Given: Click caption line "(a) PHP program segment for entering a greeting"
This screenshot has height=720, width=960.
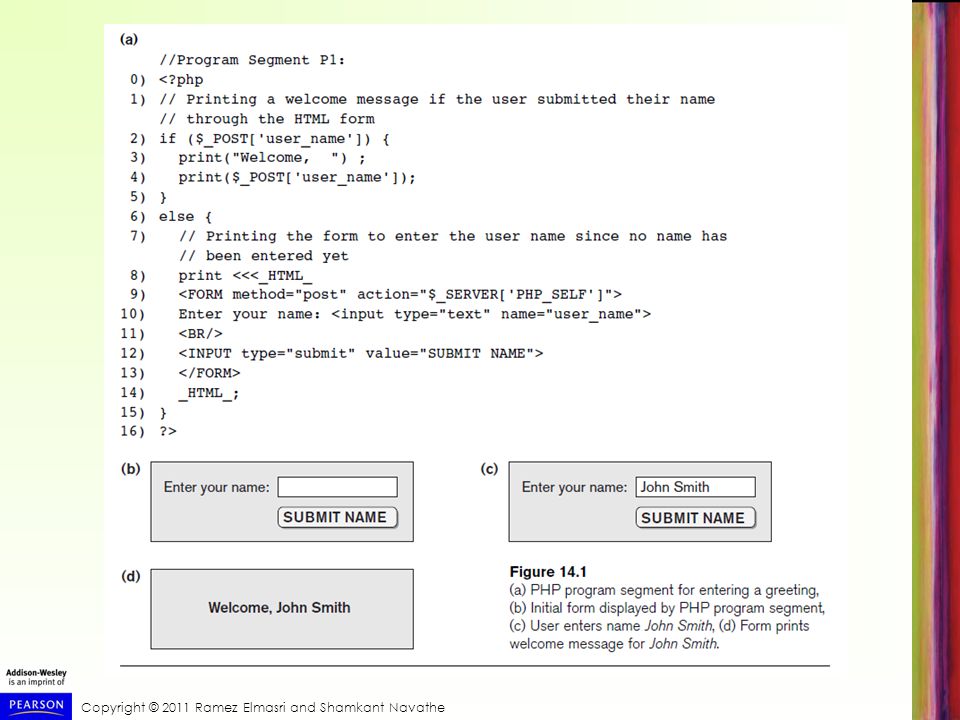Looking at the screenshot, I should tap(664, 590).
